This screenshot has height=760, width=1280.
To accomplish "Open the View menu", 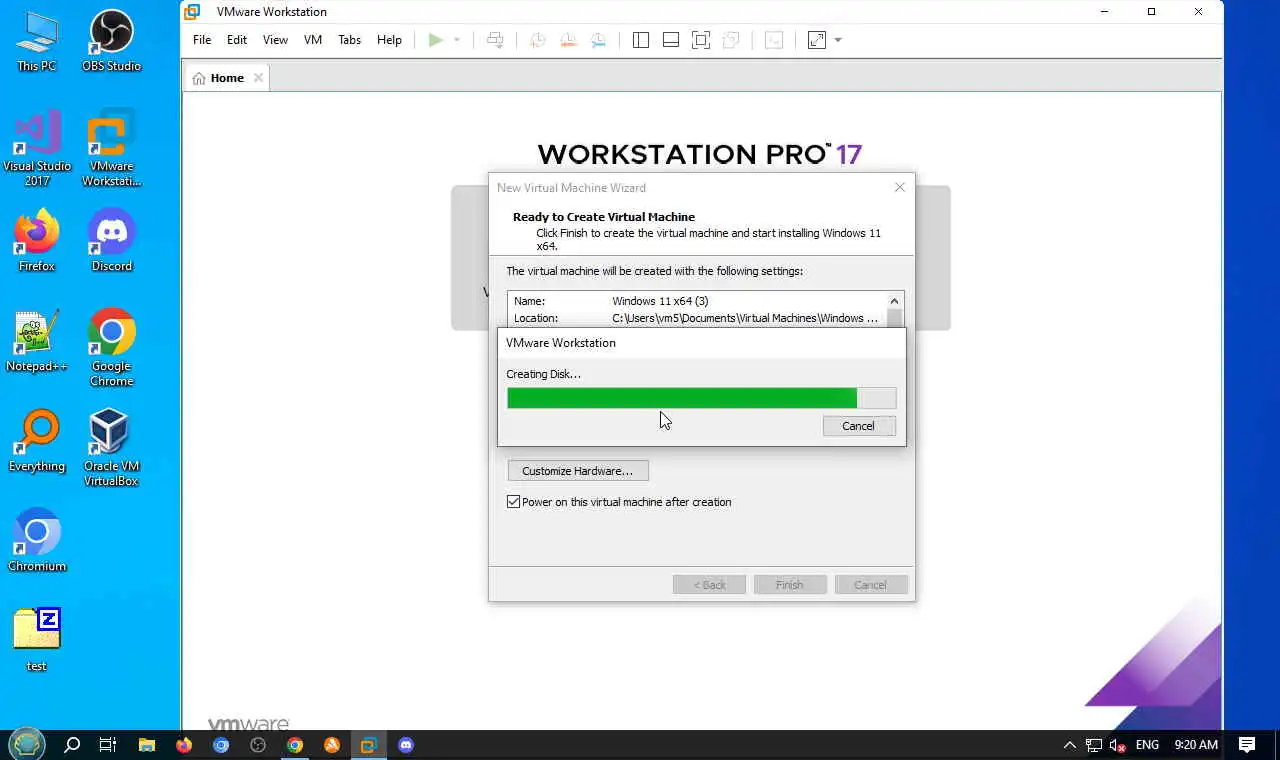I will 275,40.
